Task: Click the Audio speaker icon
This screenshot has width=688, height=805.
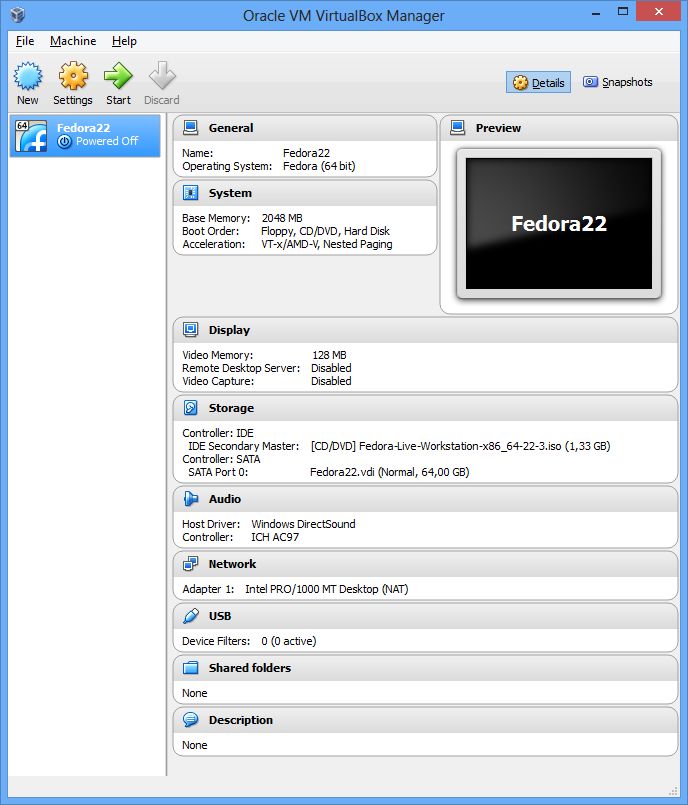Action: (x=190, y=499)
